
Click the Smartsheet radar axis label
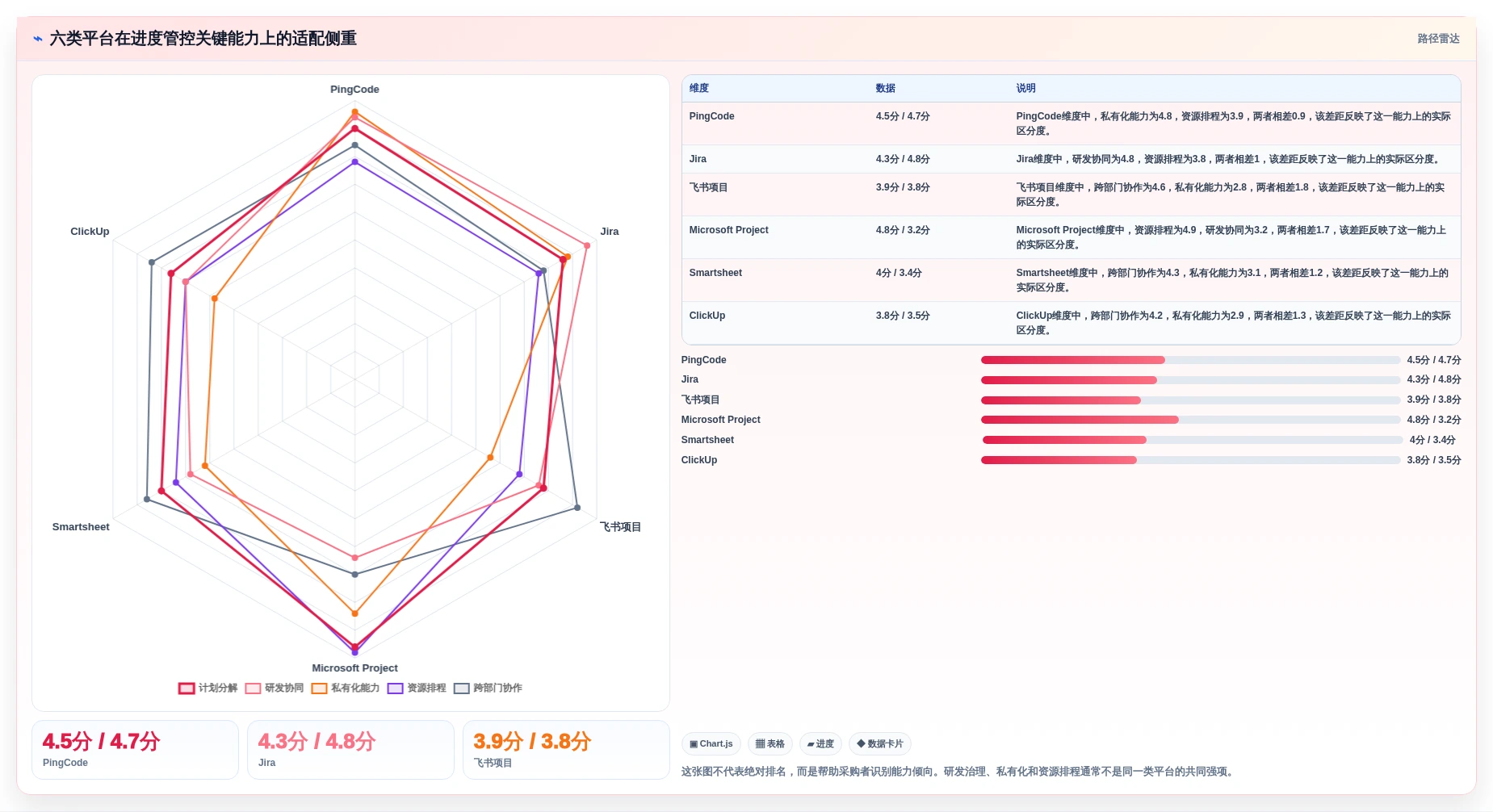(x=81, y=527)
